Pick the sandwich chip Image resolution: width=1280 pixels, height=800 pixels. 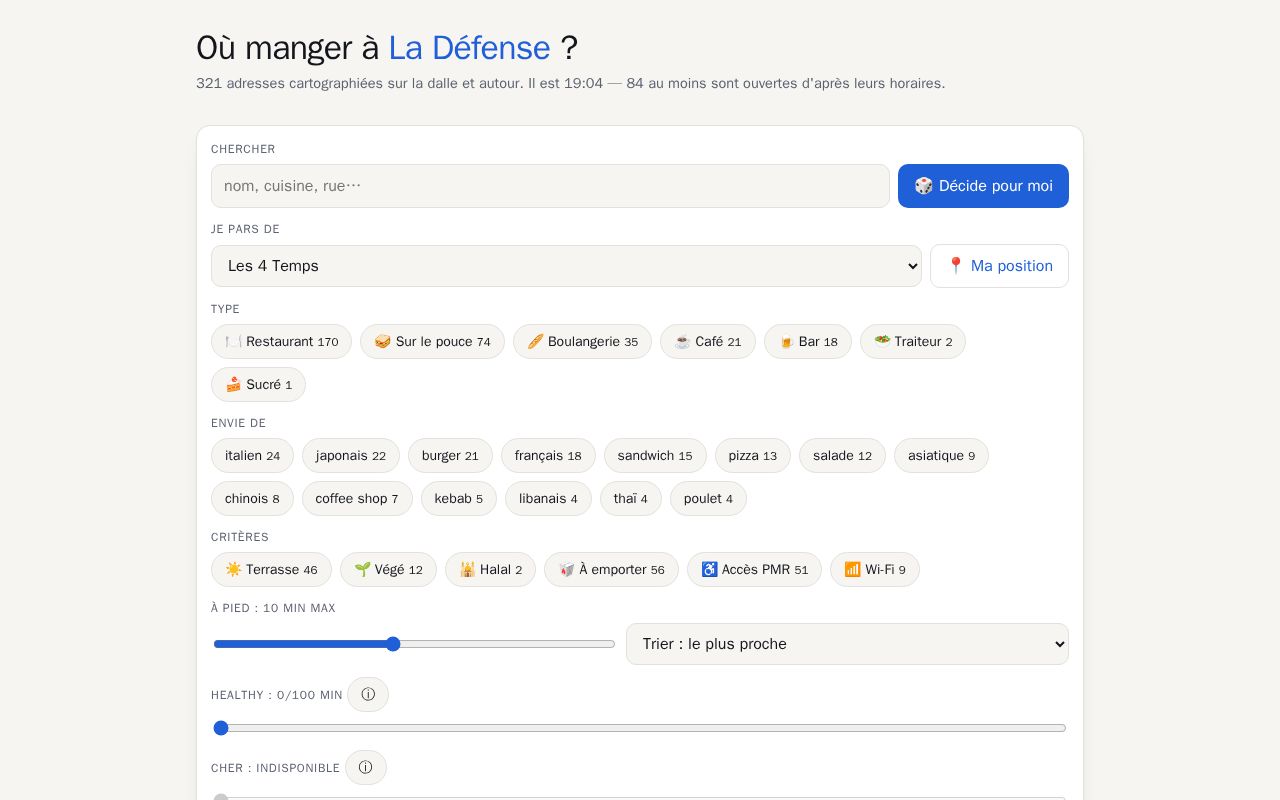pyautogui.click(x=655, y=456)
